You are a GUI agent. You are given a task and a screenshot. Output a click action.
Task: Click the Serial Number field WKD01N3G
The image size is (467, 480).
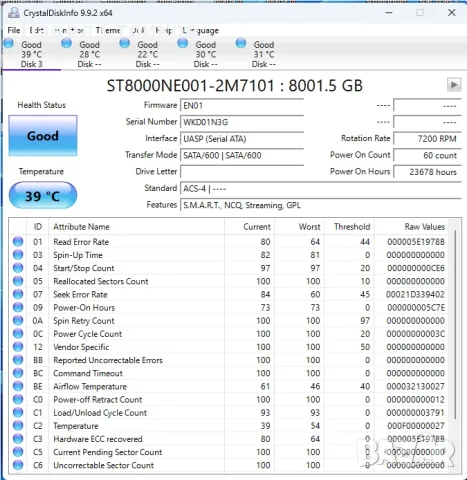242,122
